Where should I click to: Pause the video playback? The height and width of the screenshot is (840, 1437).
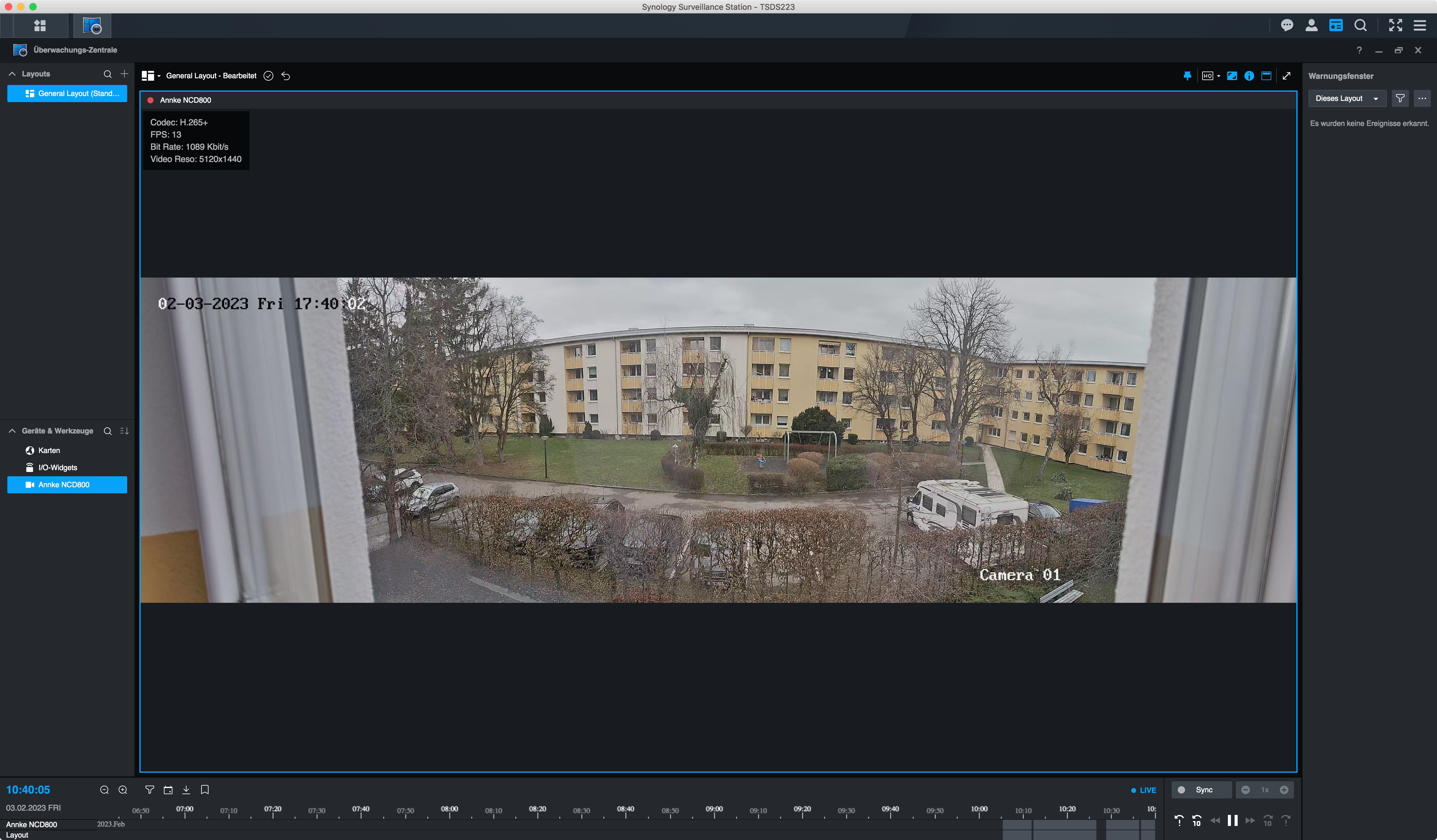(x=1232, y=821)
